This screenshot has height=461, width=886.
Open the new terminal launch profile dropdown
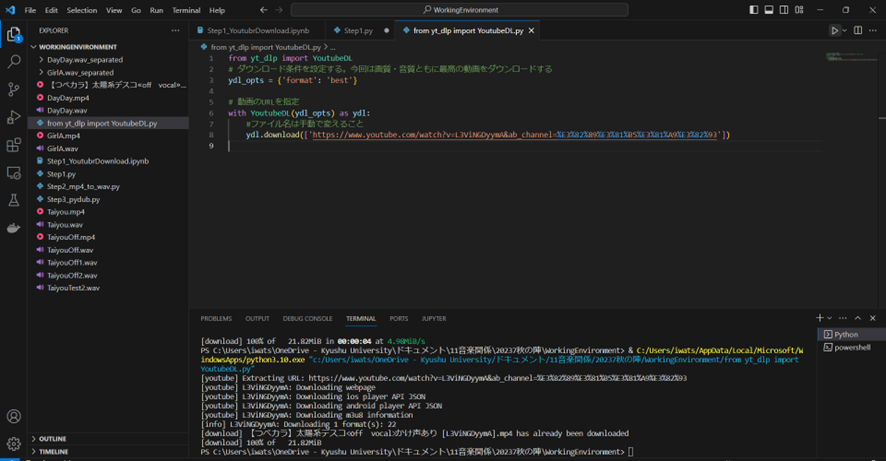[x=830, y=318]
